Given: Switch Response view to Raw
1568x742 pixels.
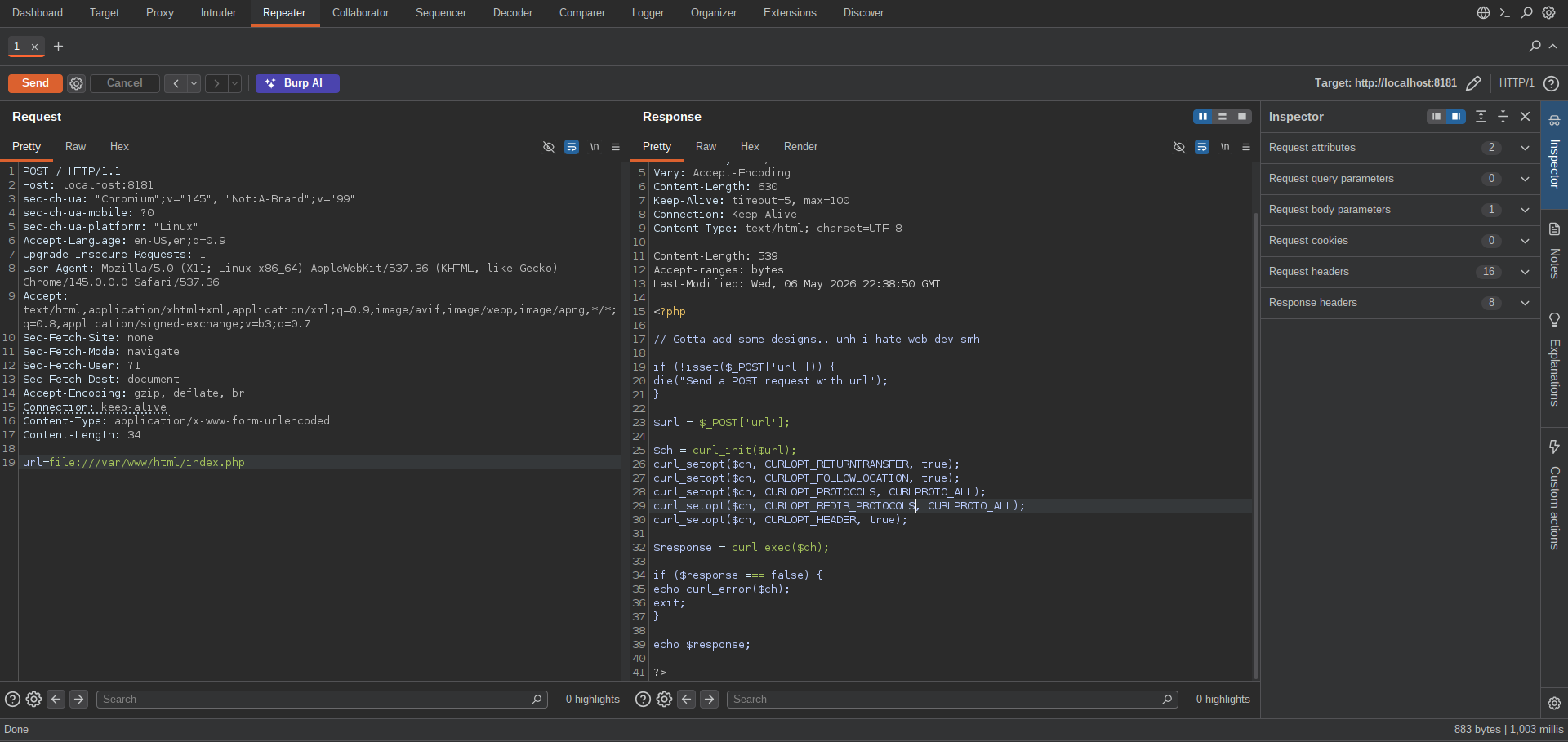Looking at the screenshot, I should tap(706, 147).
